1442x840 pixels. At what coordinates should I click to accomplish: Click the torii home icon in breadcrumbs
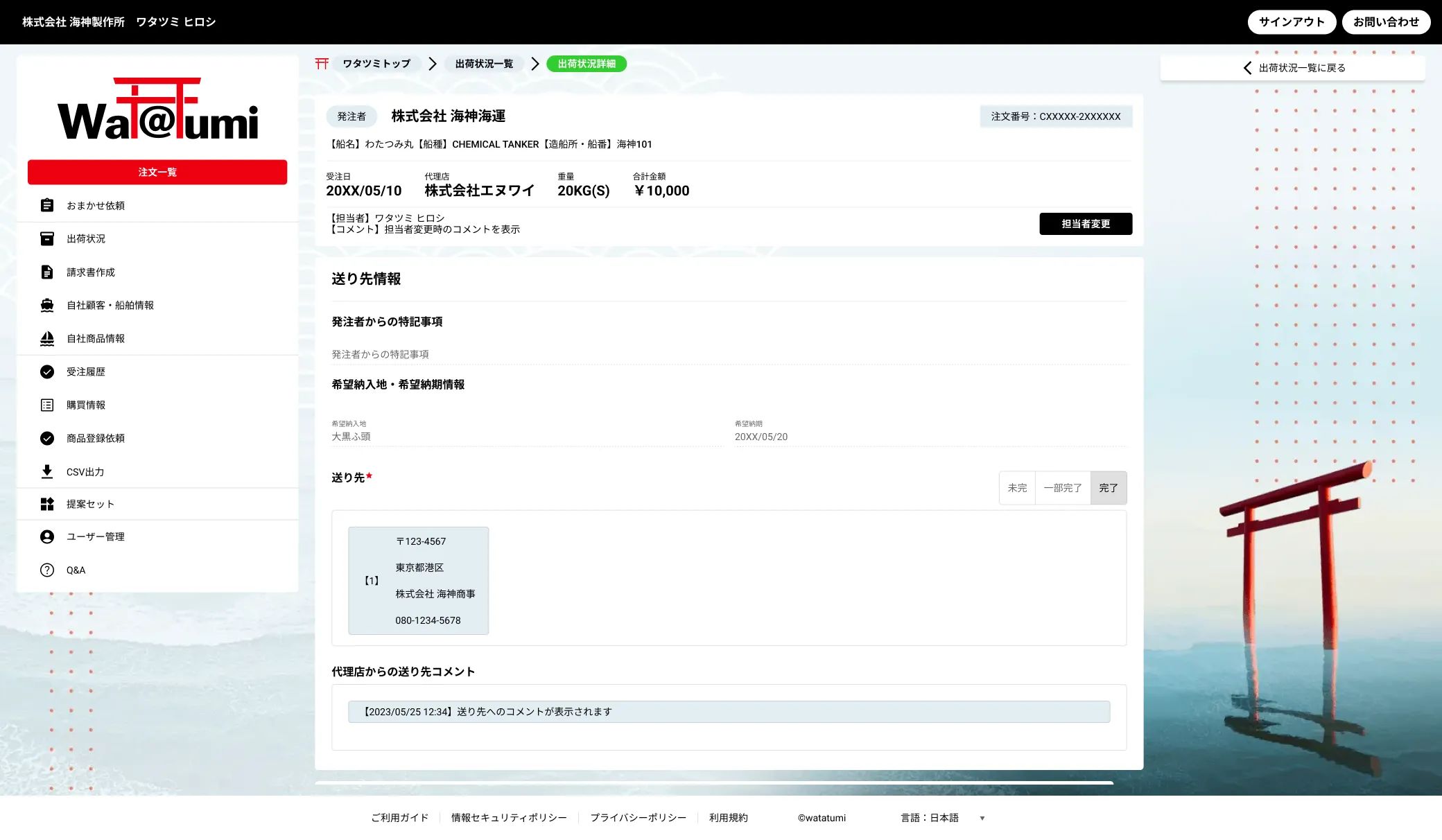click(x=320, y=63)
